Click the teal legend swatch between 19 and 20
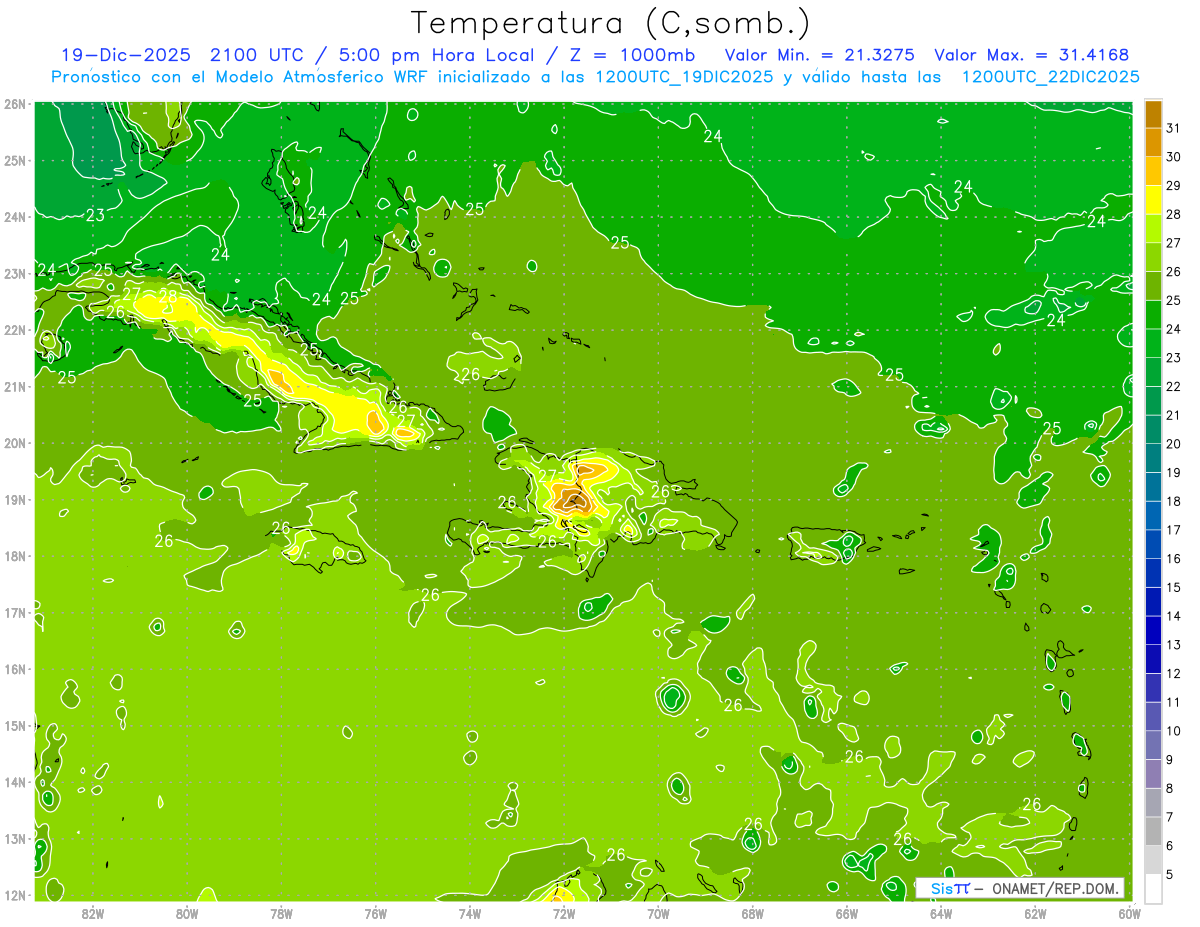1200x927 pixels. (1153, 458)
